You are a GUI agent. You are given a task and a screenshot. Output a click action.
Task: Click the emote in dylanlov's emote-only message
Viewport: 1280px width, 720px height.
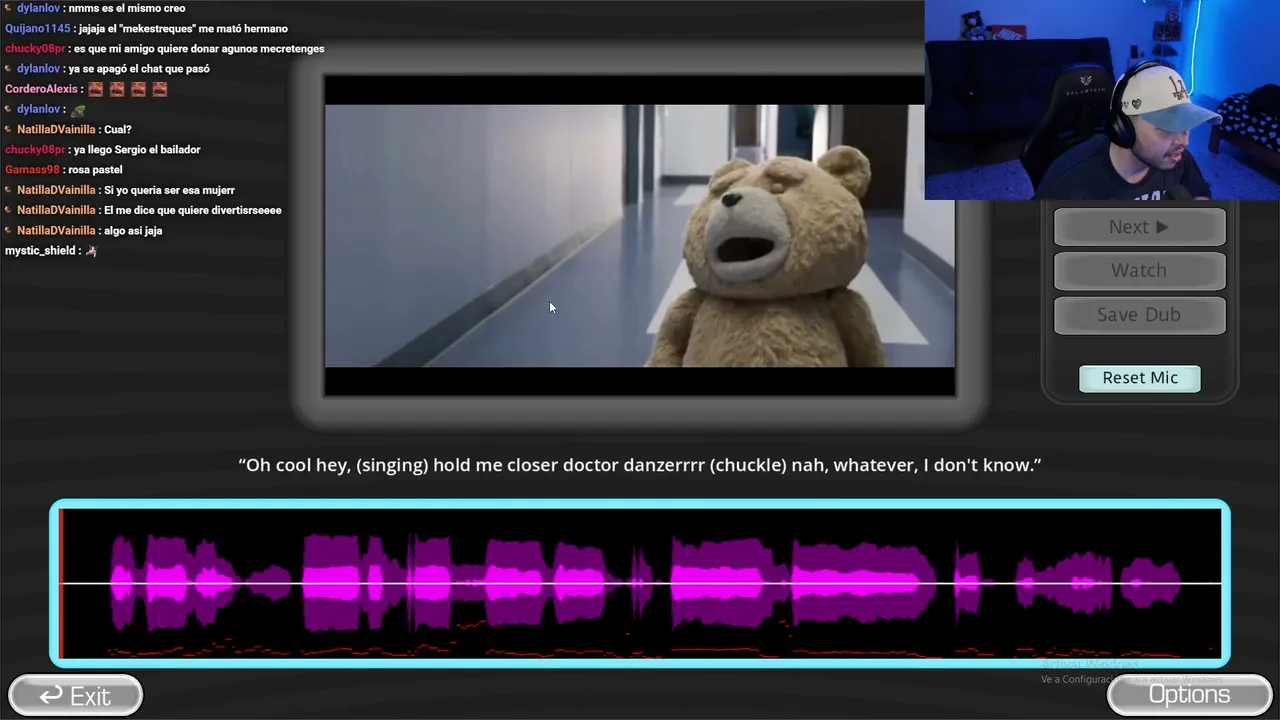pos(78,110)
